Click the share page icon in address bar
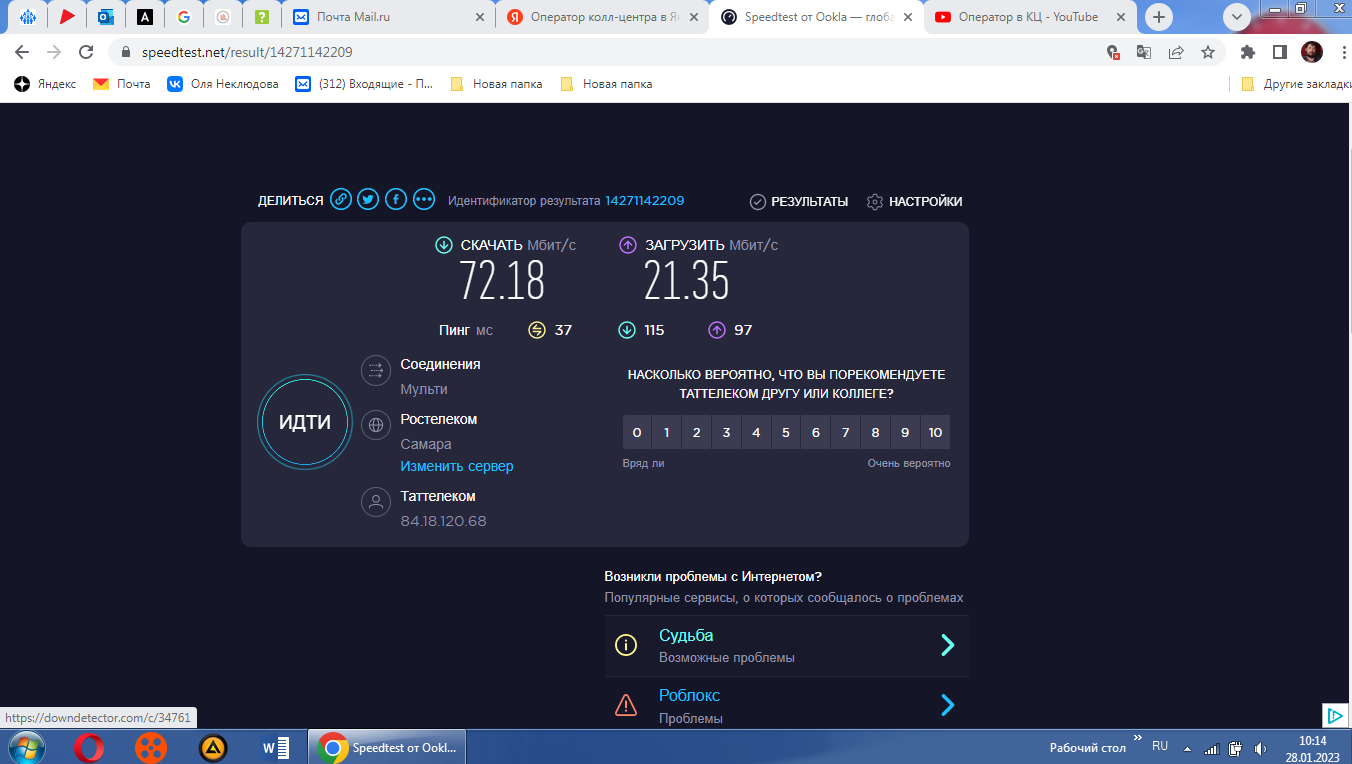Screen dimensions: 1352x764 click(1176, 52)
